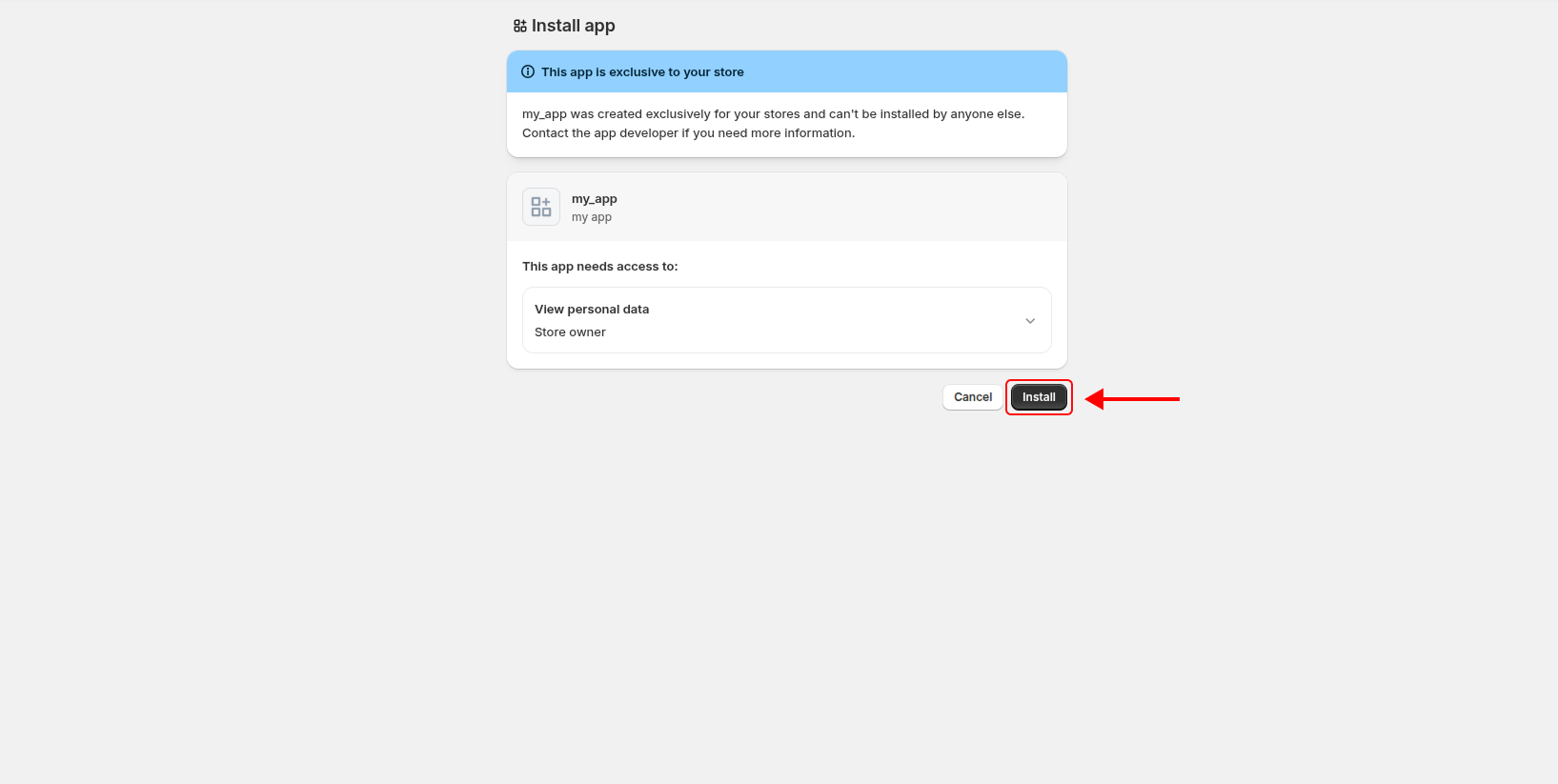Screen dimensions: 1558x784
Task: Click the grey 'my app' subtitle under the name
Action: click(x=592, y=217)
